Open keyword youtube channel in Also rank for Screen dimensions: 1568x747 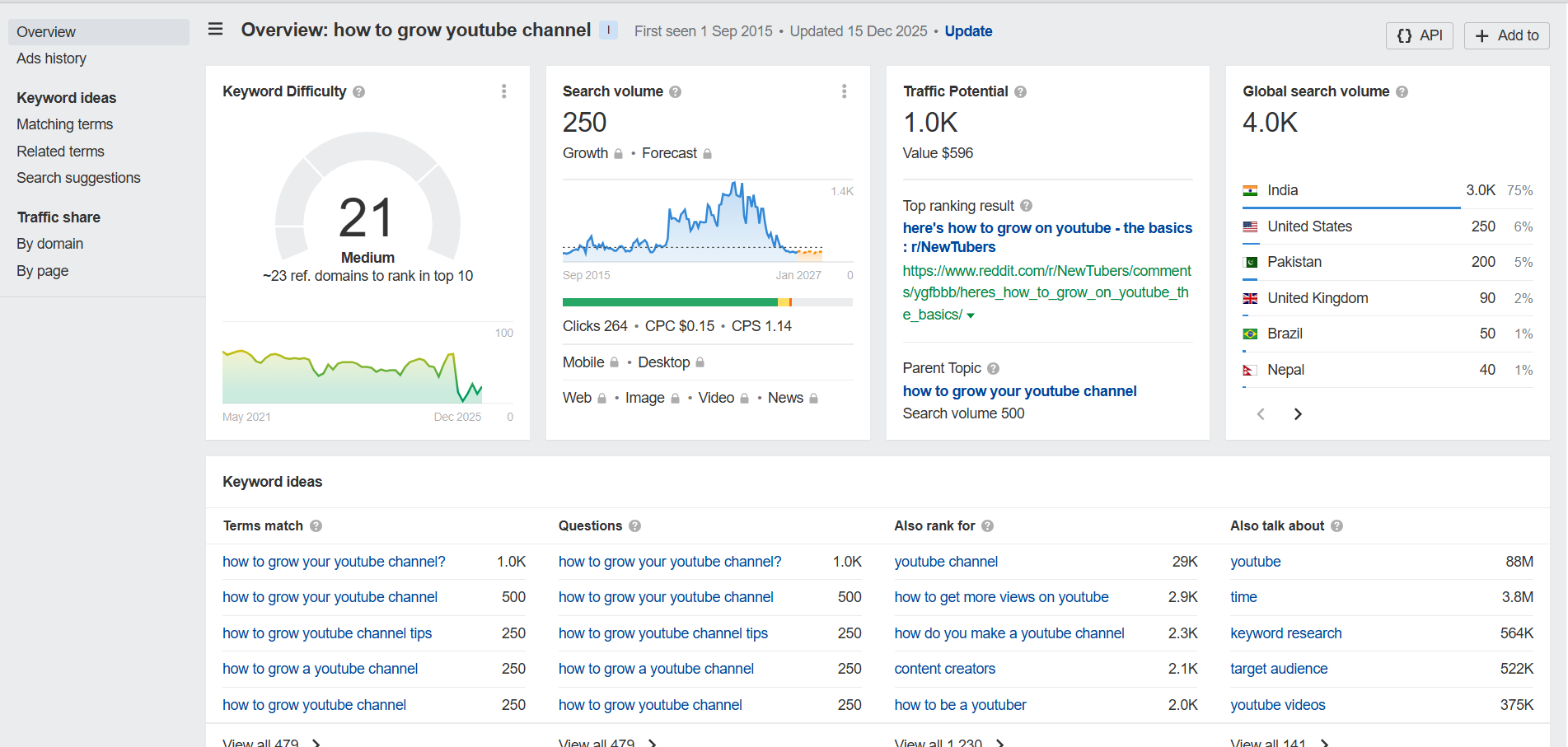(946, 562)
